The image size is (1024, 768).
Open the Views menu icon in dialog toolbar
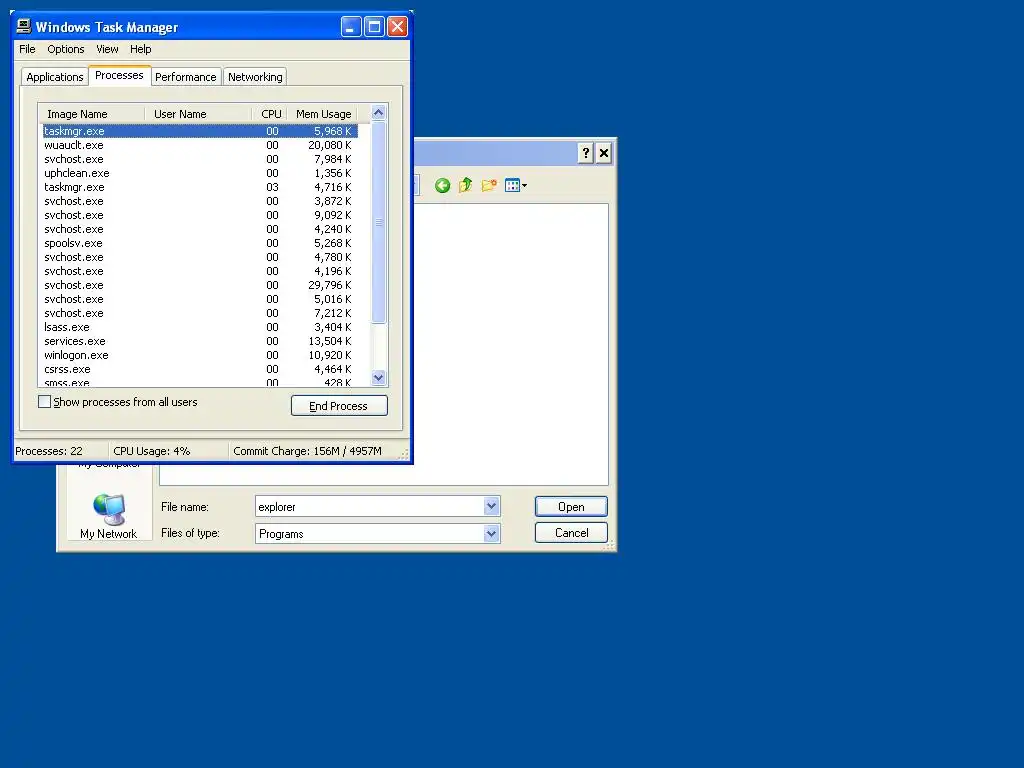tap(515, 185)
